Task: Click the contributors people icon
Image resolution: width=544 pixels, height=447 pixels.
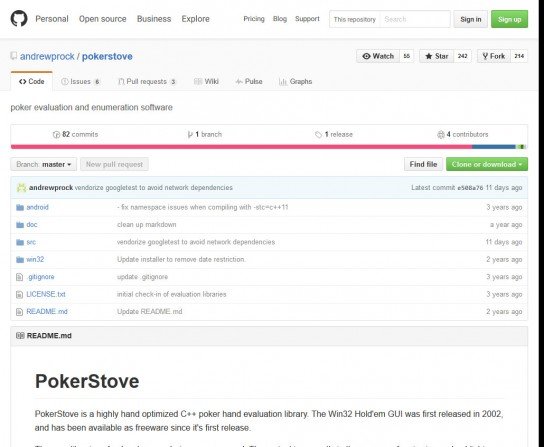Action: point(441,135)
